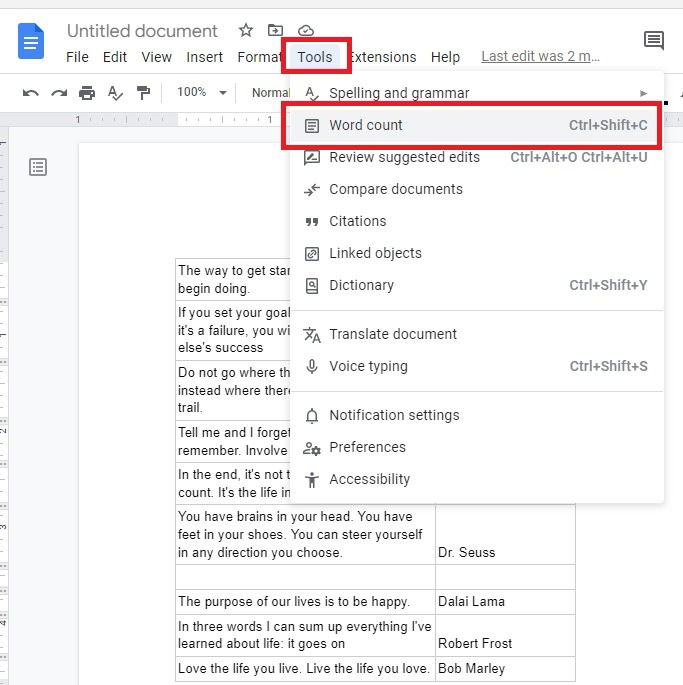Screen dimensions: 683x685
Task: Check cloud document status icon
Action: 306,30
